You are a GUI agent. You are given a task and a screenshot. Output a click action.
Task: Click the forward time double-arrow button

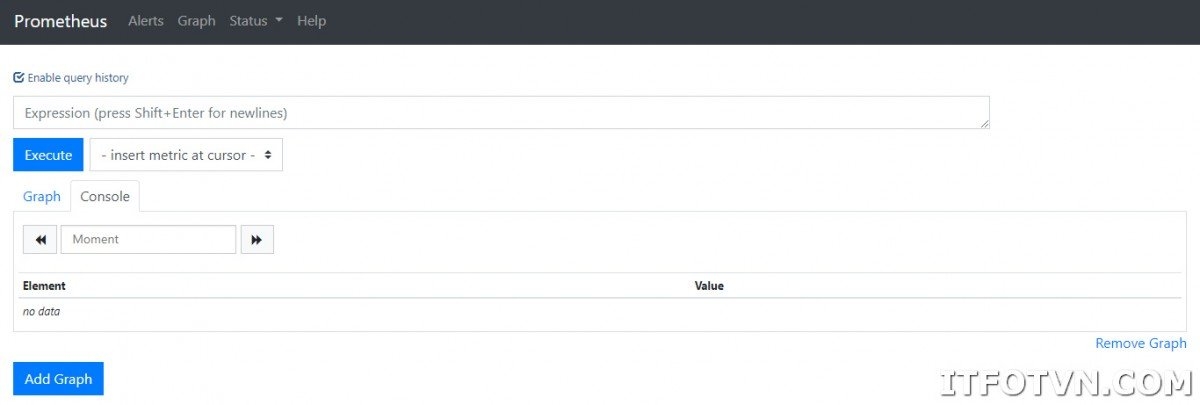tap(257, 240)
